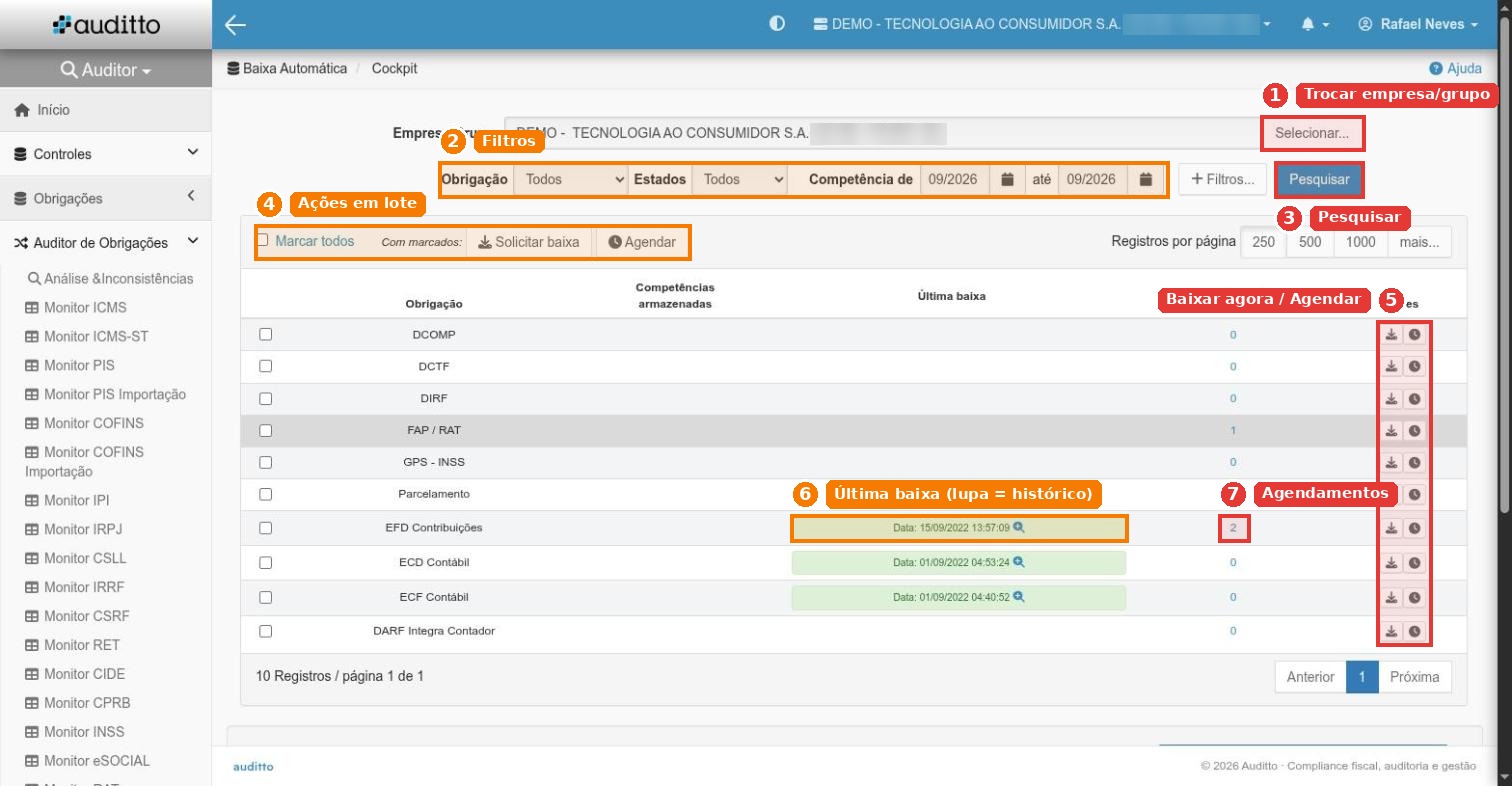Set records per page to 500
The width and height of the screenshot is (1512, 786).
tap(1310, 242)
